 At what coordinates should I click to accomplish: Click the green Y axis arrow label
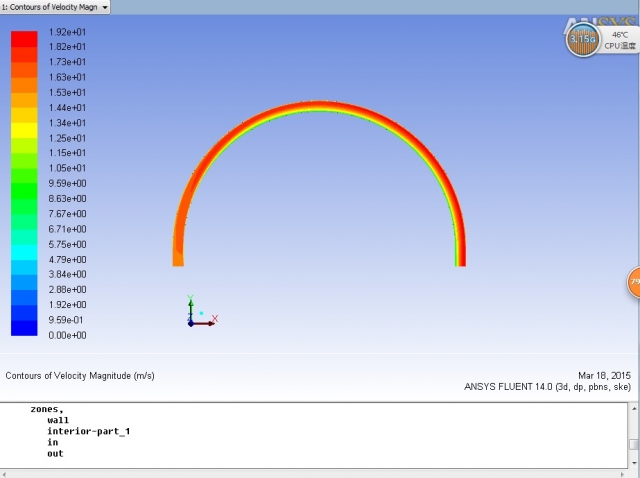pyautogui.click(x=191, y=299)
